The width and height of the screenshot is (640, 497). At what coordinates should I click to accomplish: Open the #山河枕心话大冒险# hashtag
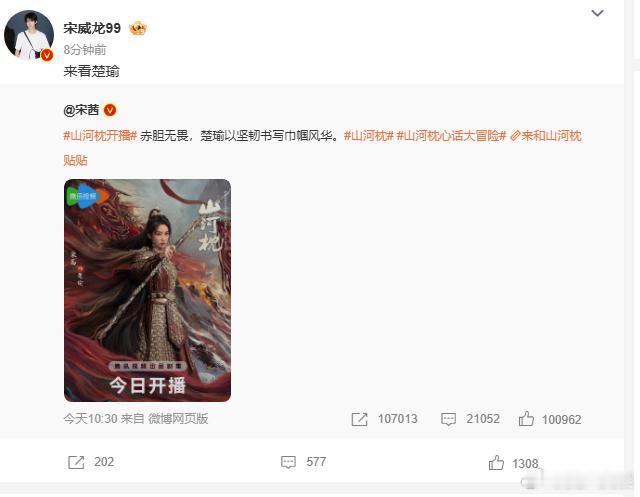pyautogui.click(x=451, y=135)
